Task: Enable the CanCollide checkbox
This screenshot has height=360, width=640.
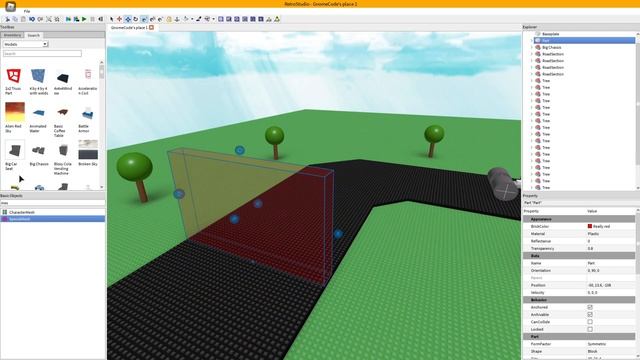Action: pyautogui.click(x=590, y=322)
